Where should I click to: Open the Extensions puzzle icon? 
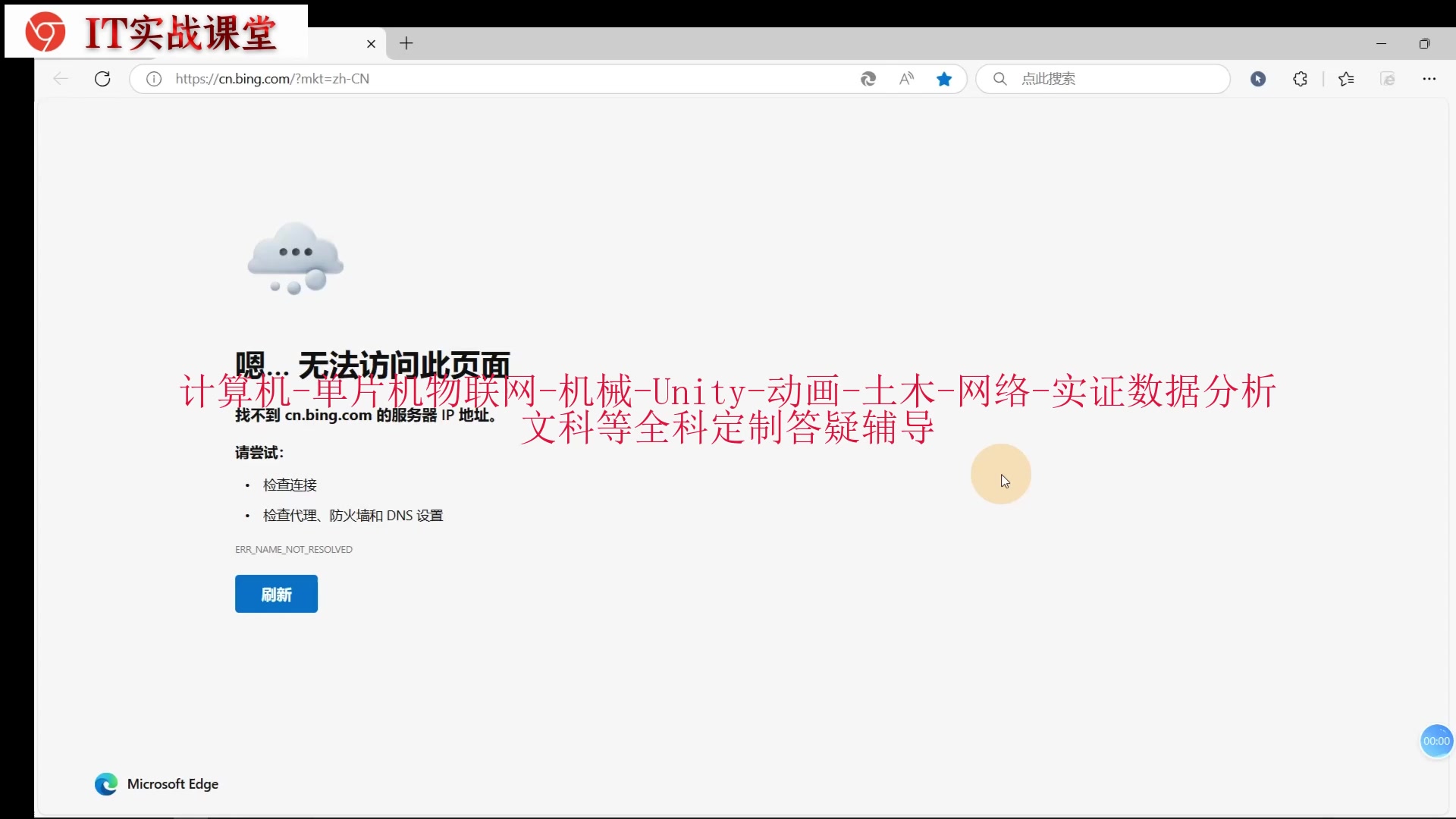pyautogui.click(x=1301, y=79)
